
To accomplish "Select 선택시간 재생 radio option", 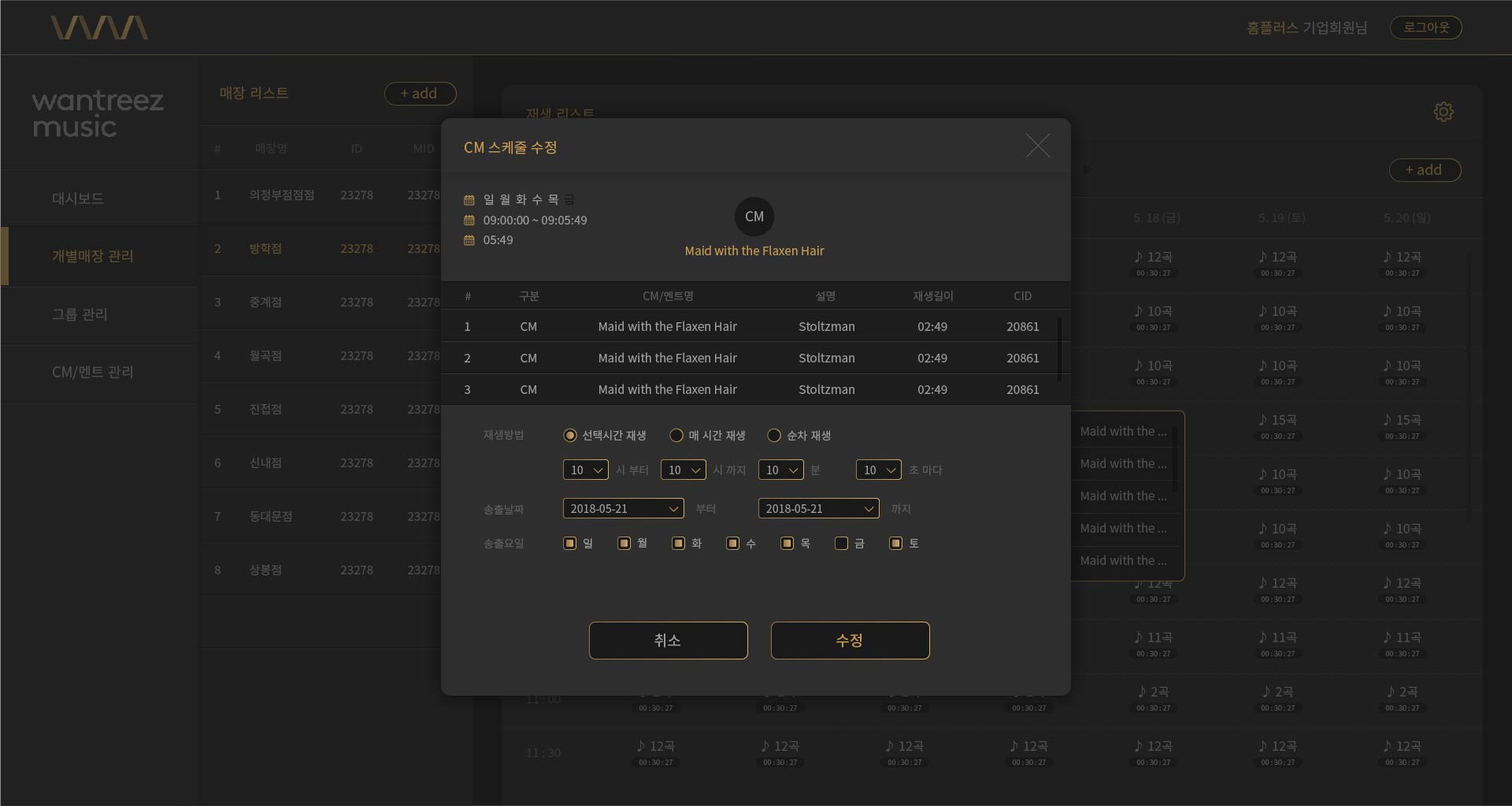I will 570,436.
